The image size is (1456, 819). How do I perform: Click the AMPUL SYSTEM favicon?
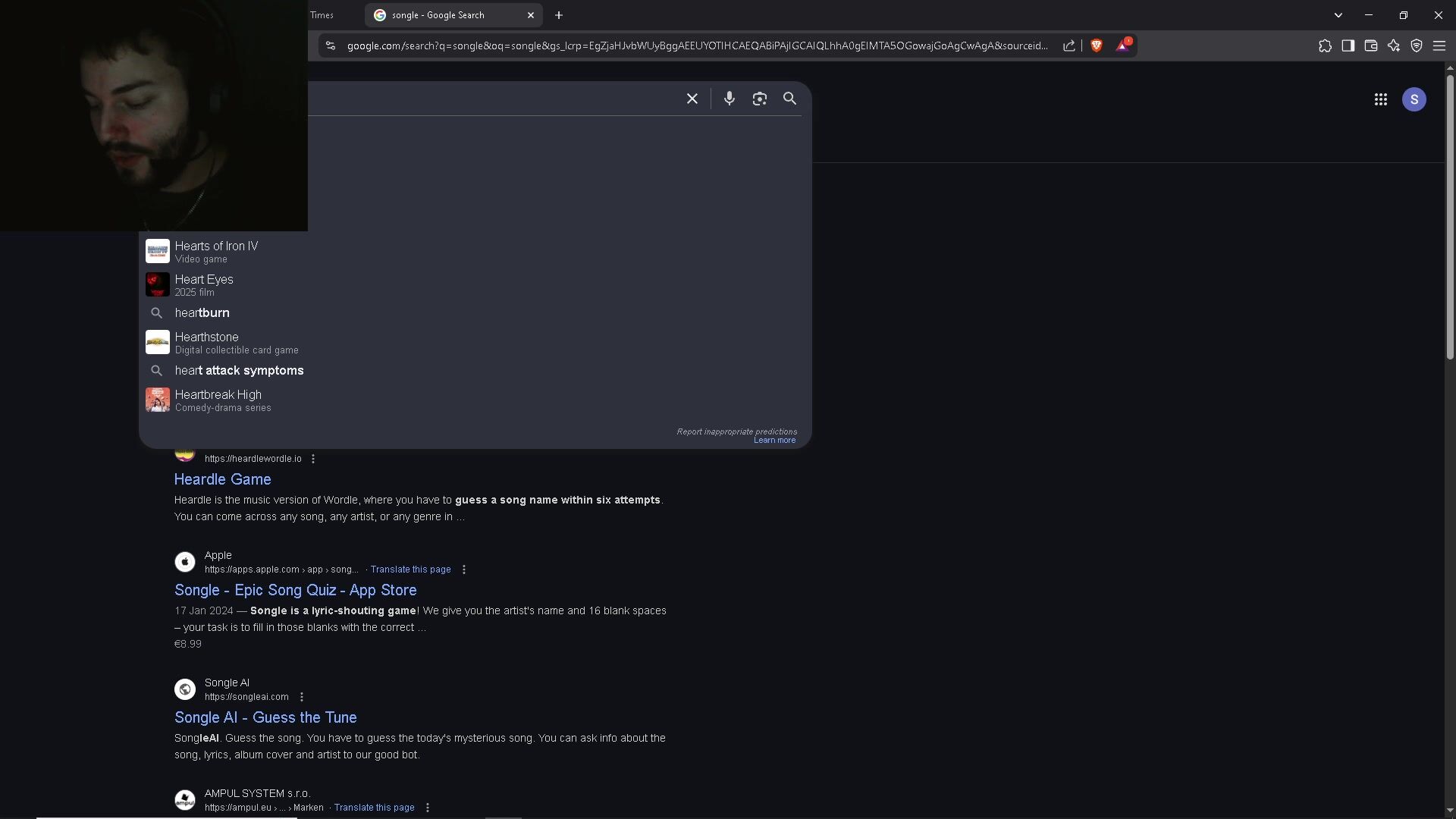point(185,800)
